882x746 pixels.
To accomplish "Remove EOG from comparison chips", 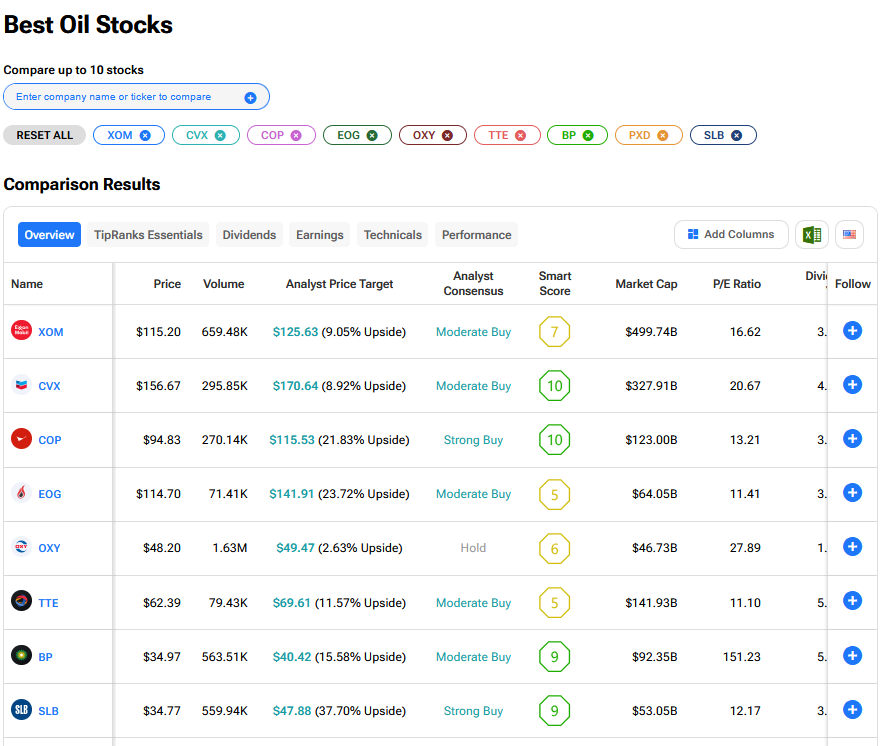I will [372, 136].
